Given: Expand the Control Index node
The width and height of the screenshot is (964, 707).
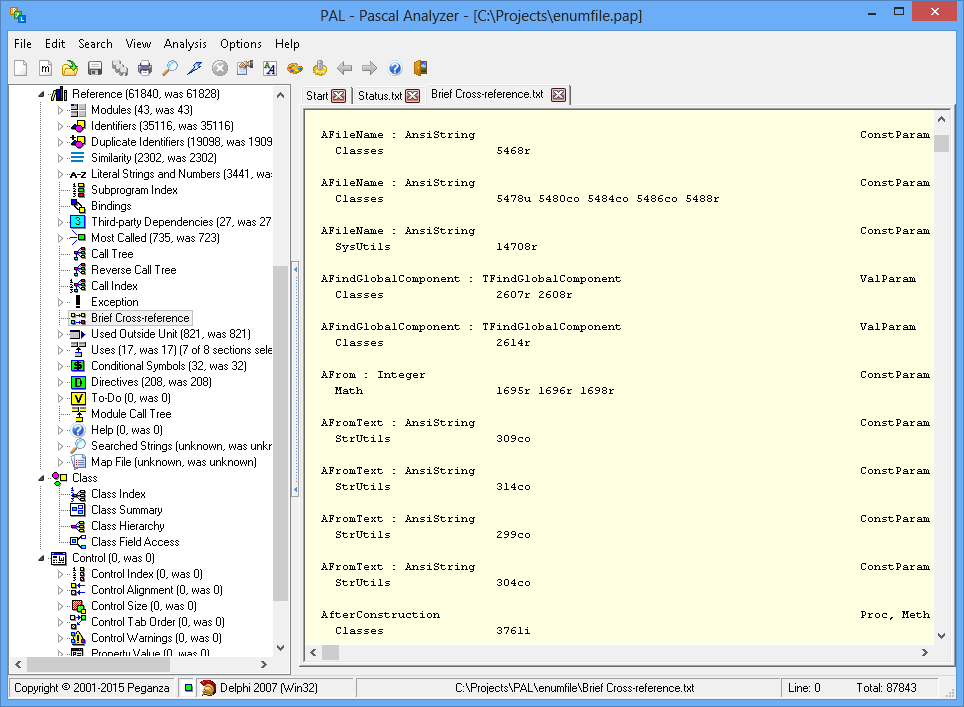Looking at the screenshot, I should pos(60,574).
